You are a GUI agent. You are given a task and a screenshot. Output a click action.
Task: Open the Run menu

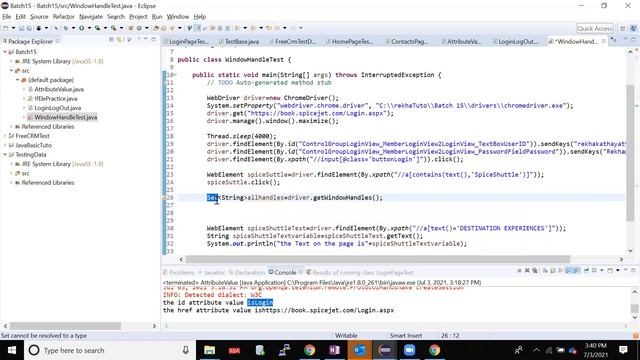157,17
